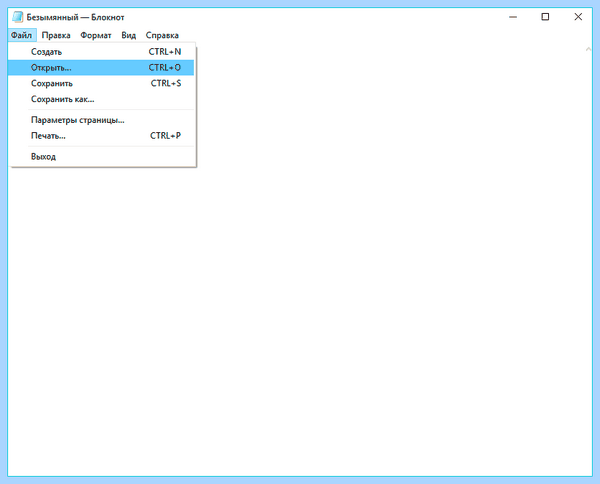
Task: Minimize the Notepad window
Action: [513, 17]
